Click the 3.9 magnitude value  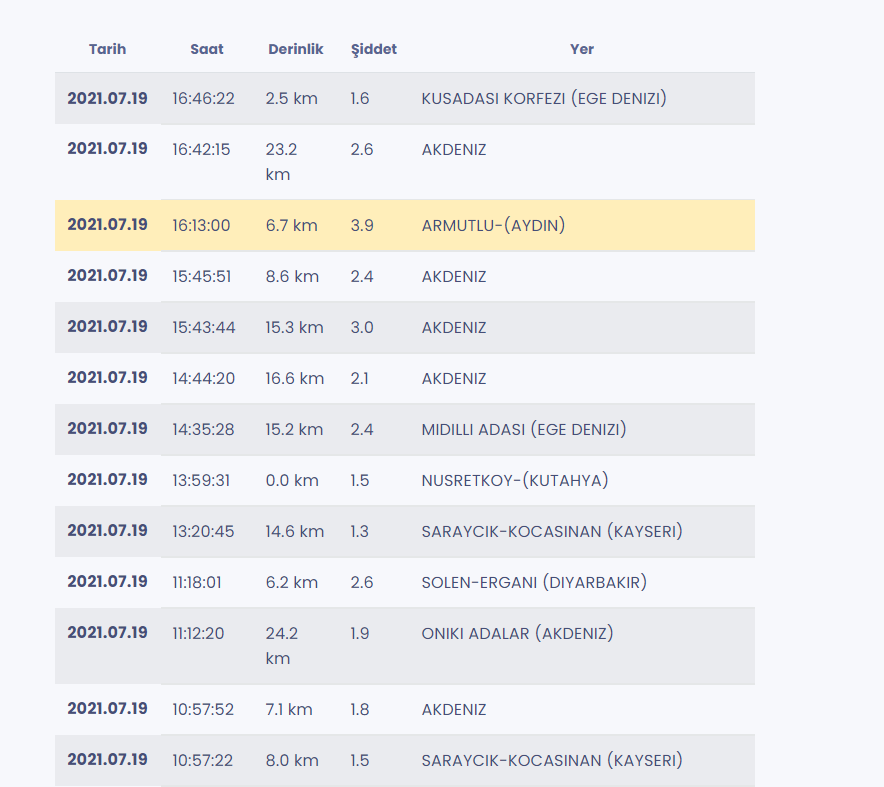pos(362,225)
